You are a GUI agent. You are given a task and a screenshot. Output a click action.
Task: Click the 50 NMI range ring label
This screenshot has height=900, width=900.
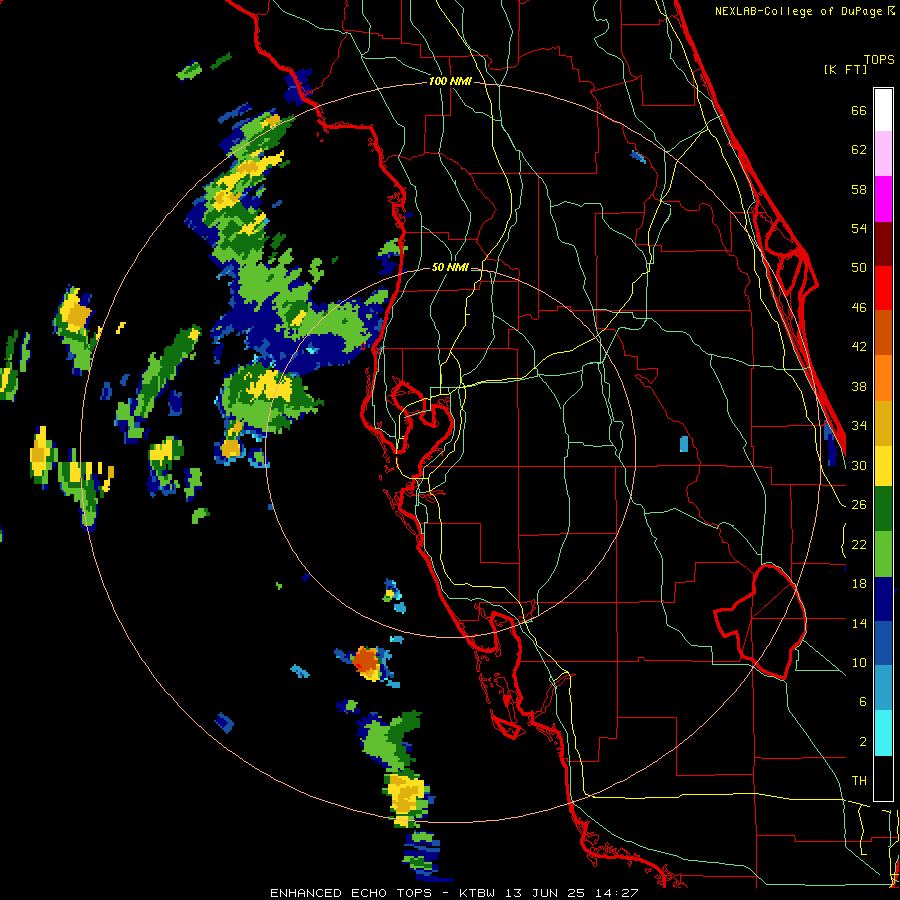tap(450, 267)
